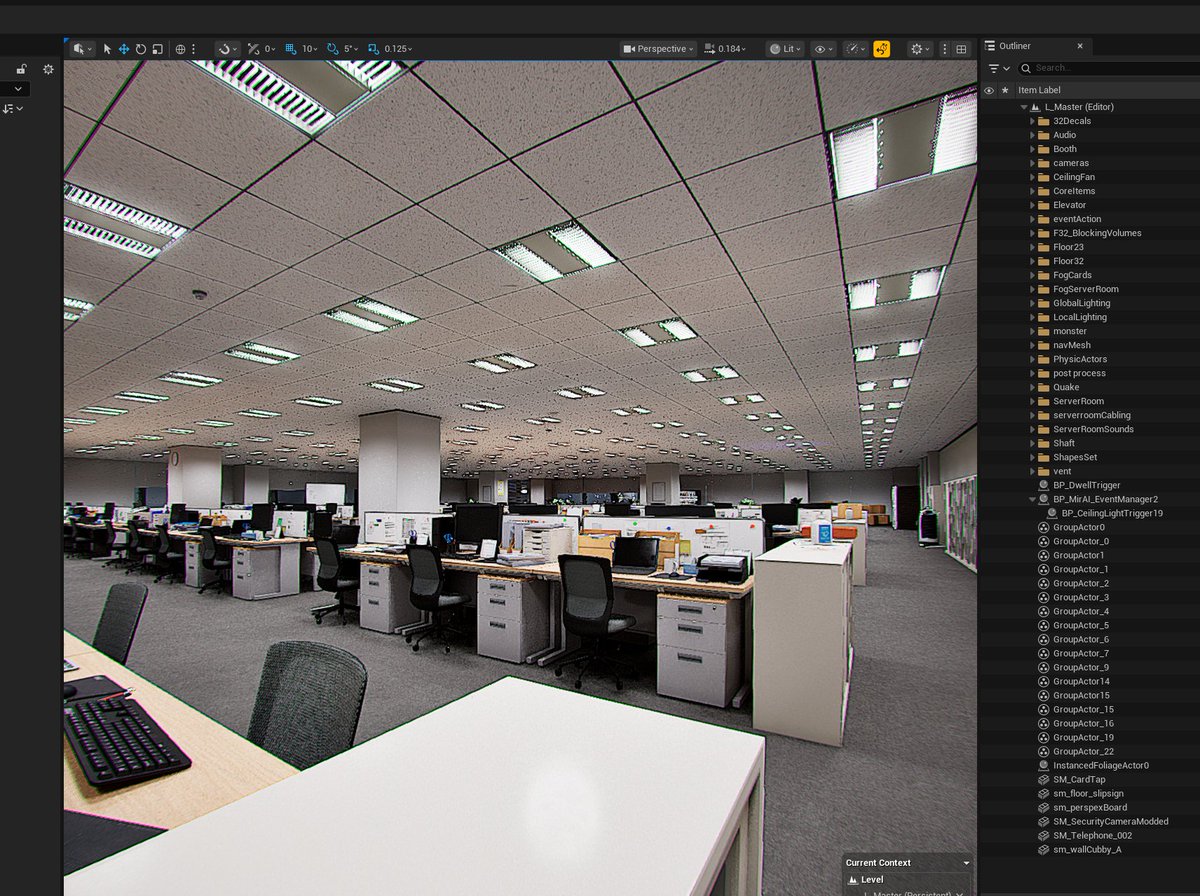Image resolution: width=1200 pixels, height=896 pixels.
Task: Open surface snapping options
Action: [228, 48]
